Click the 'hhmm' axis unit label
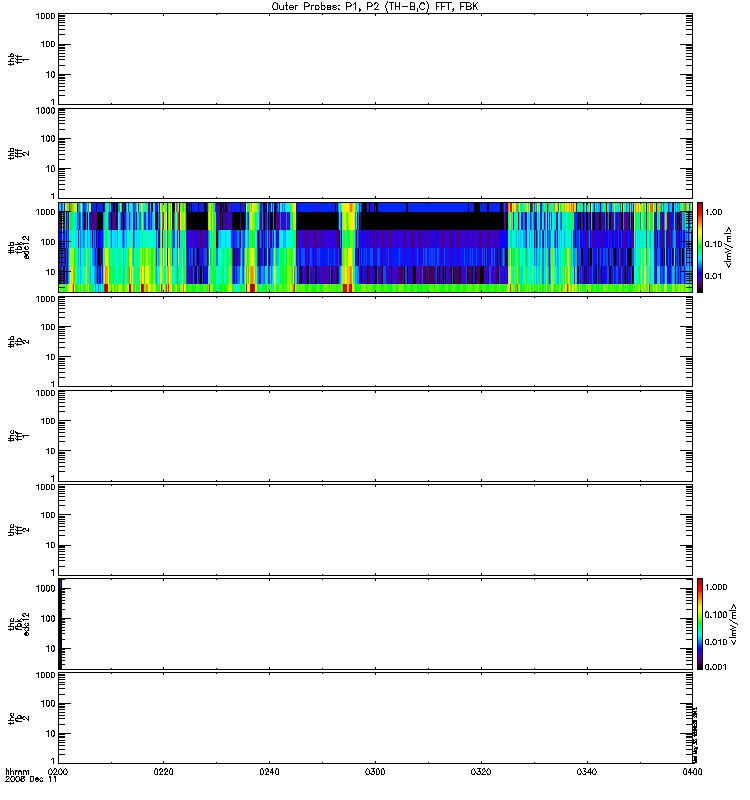This screenshot has width=750, height=800. coord(17,772)
